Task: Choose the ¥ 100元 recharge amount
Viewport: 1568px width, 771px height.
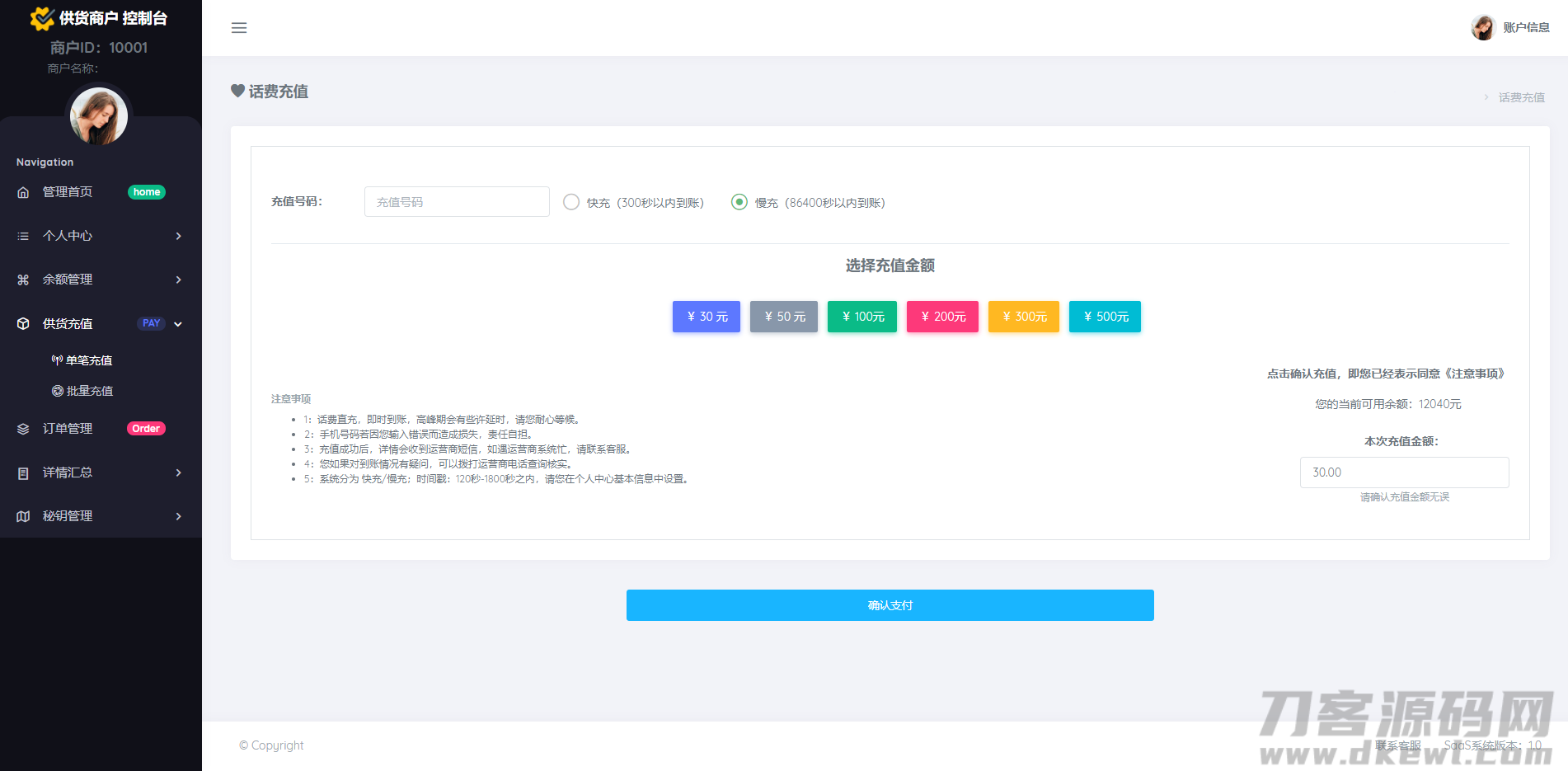Action: 862,317
